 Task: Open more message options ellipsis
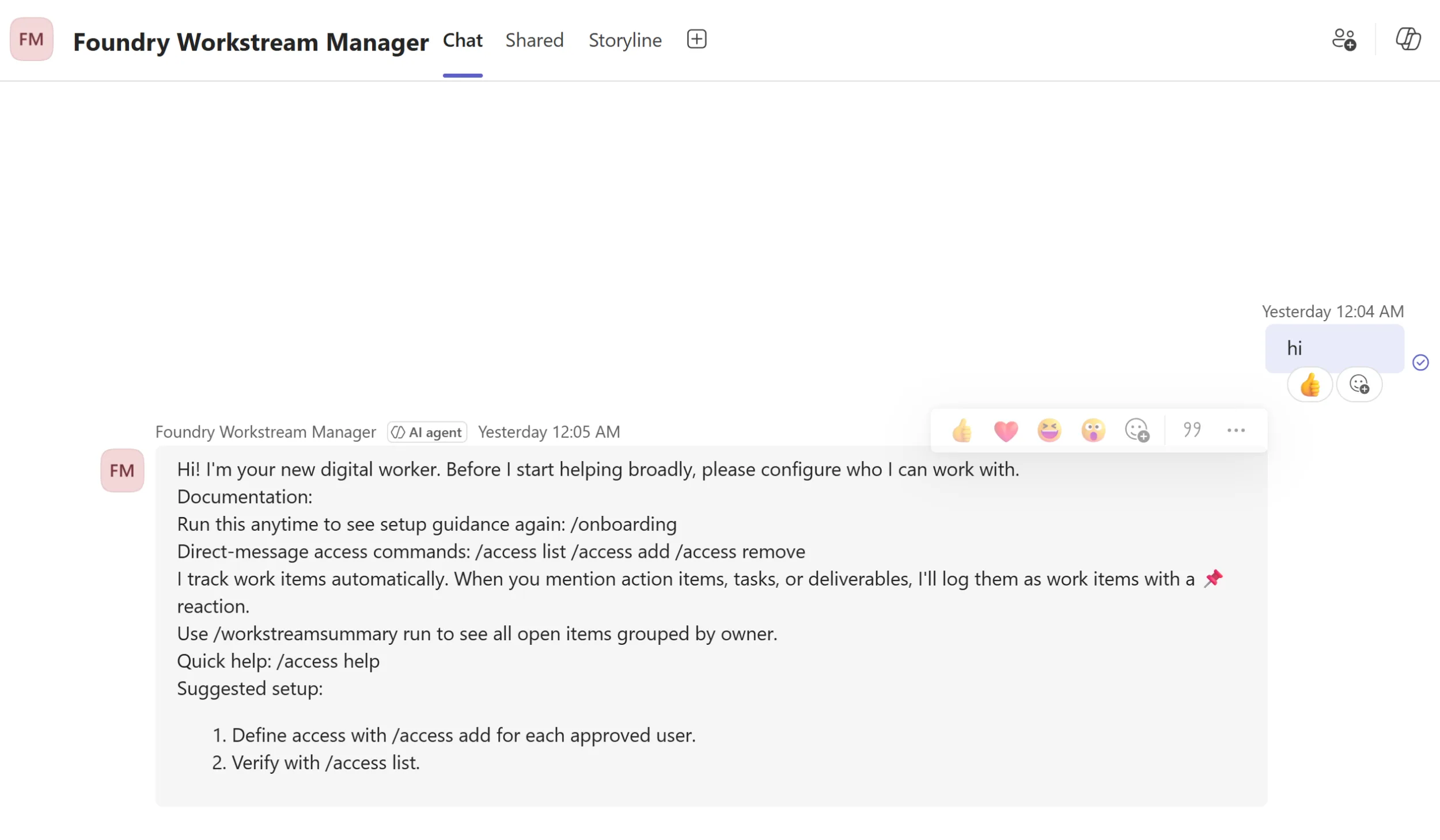[x=1236, y=430]
